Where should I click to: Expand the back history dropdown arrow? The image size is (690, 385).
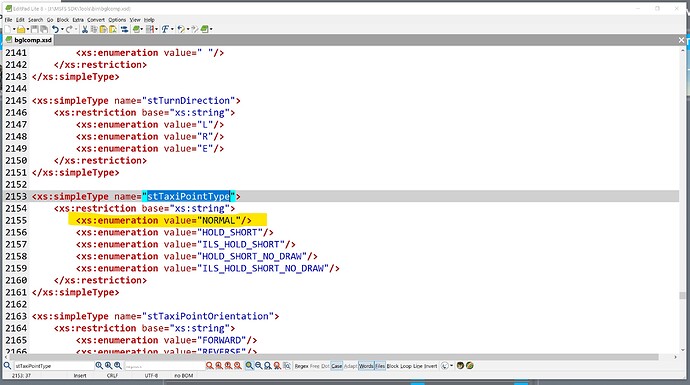(188, 29)
